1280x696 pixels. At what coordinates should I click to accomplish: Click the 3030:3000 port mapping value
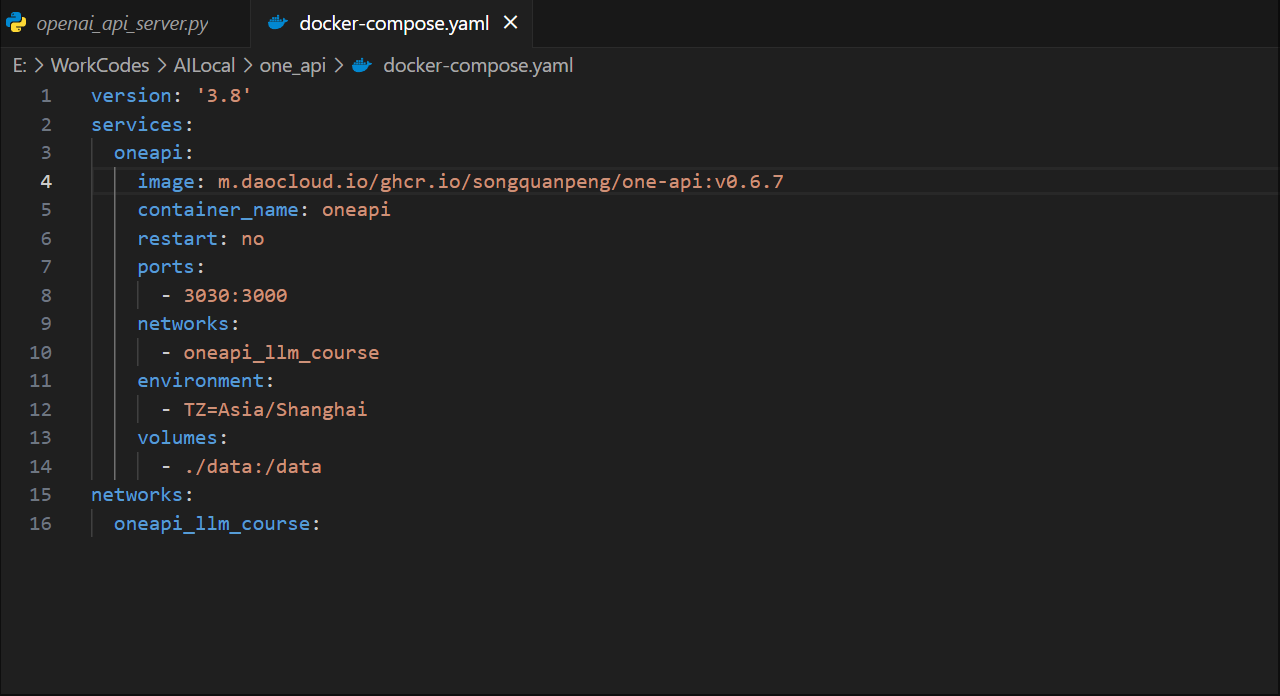click(x=235, y=296)
